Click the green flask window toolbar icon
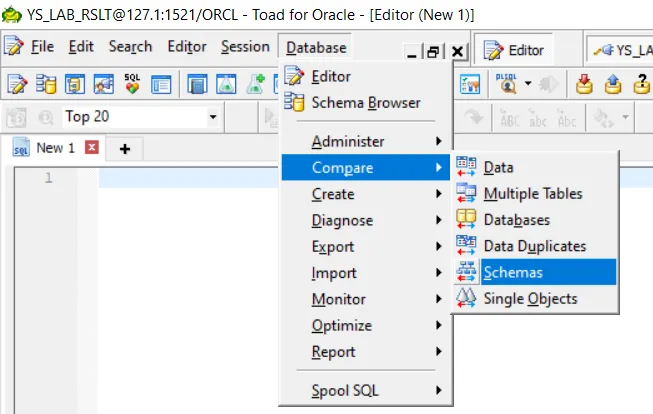Screen dimensions: 653x414 [x=226, y=85]
